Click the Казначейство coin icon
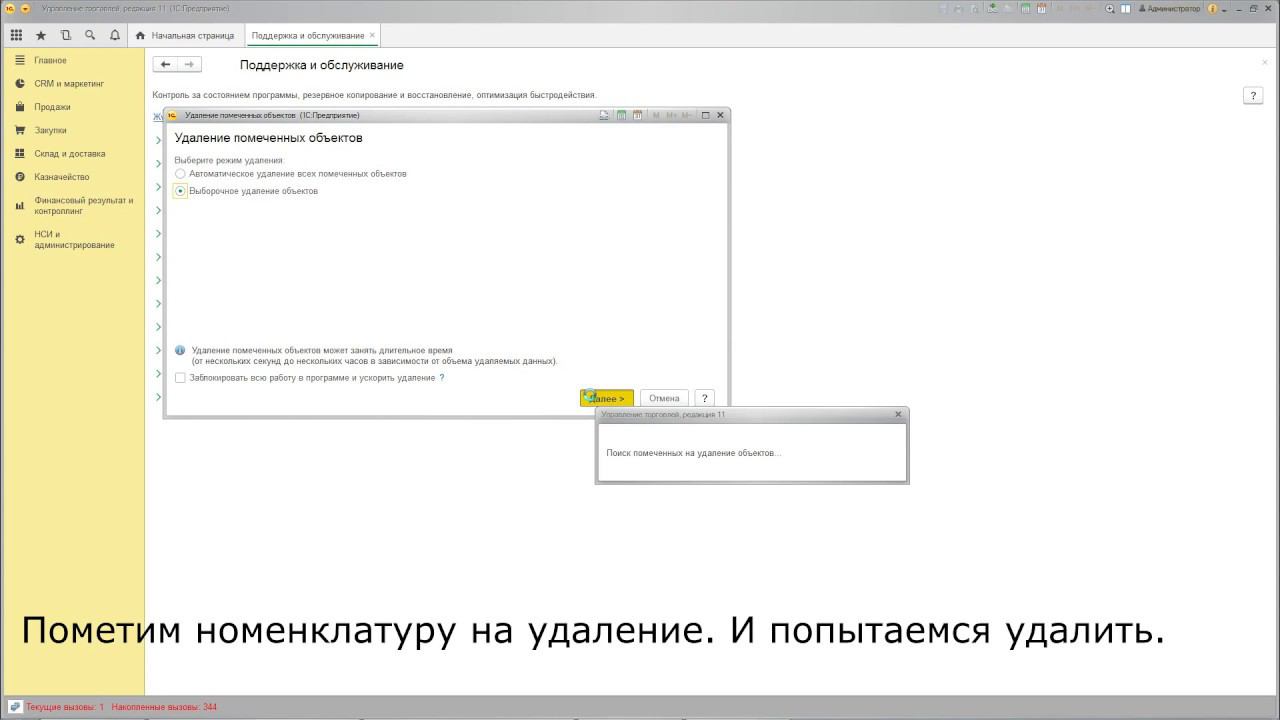The height and width of the screenshot is (720, 1280). pyautogui.click(x=20, y=177)
